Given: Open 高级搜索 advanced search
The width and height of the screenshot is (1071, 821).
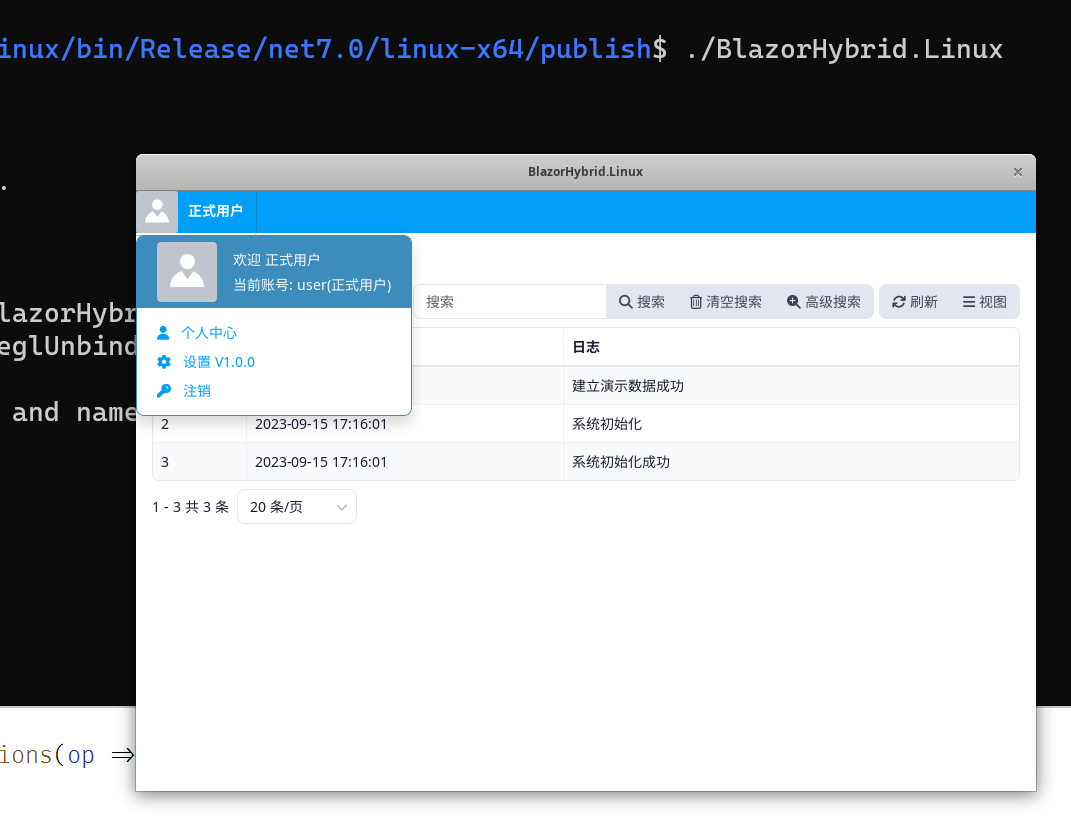Looking at the screenshot, I should (824, 302).
